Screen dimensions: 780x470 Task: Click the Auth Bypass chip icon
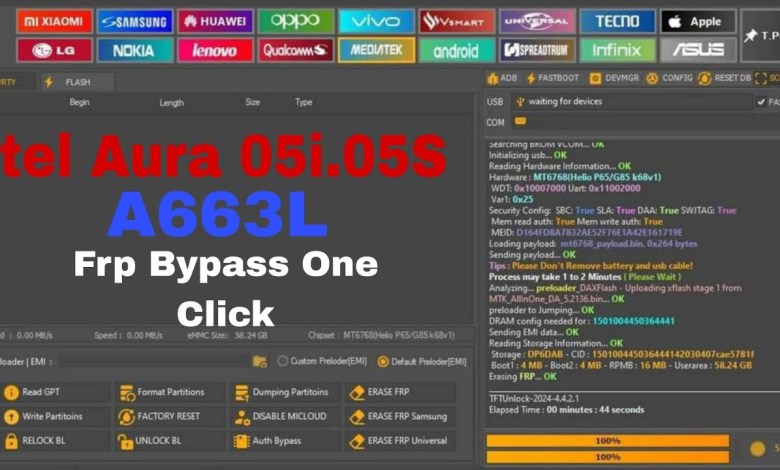tap(241, 441)
